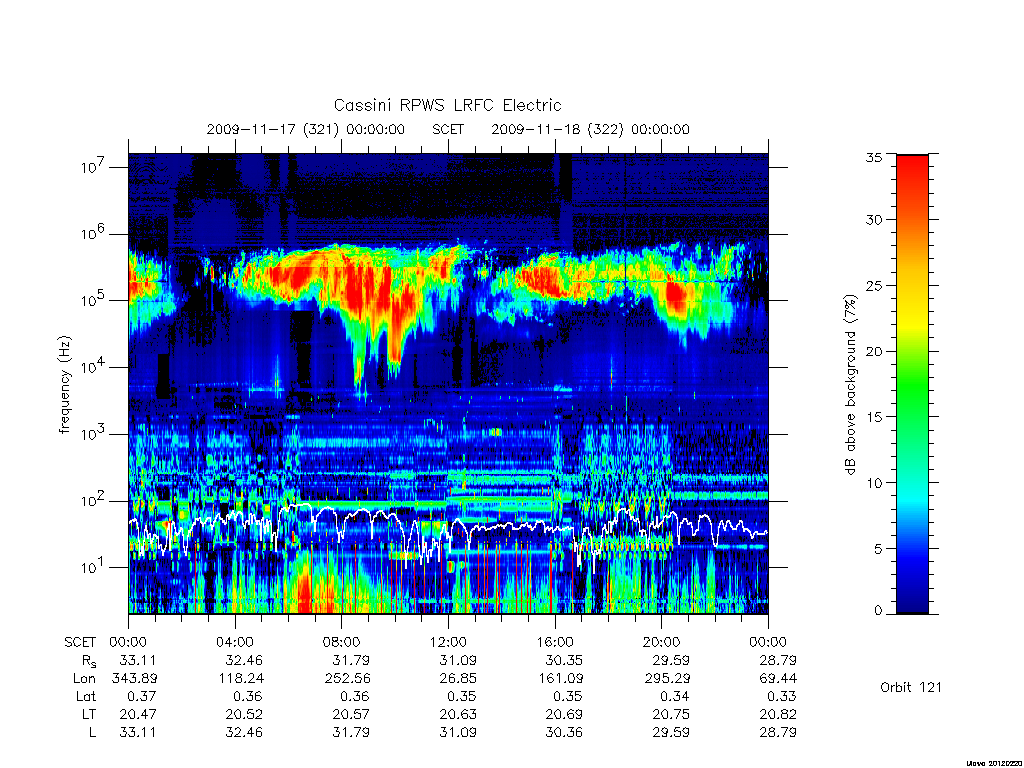The width and height of the screenshot is (1024, 768).
Task: Click the Lon value 295.29
Action: click(667, 679)
